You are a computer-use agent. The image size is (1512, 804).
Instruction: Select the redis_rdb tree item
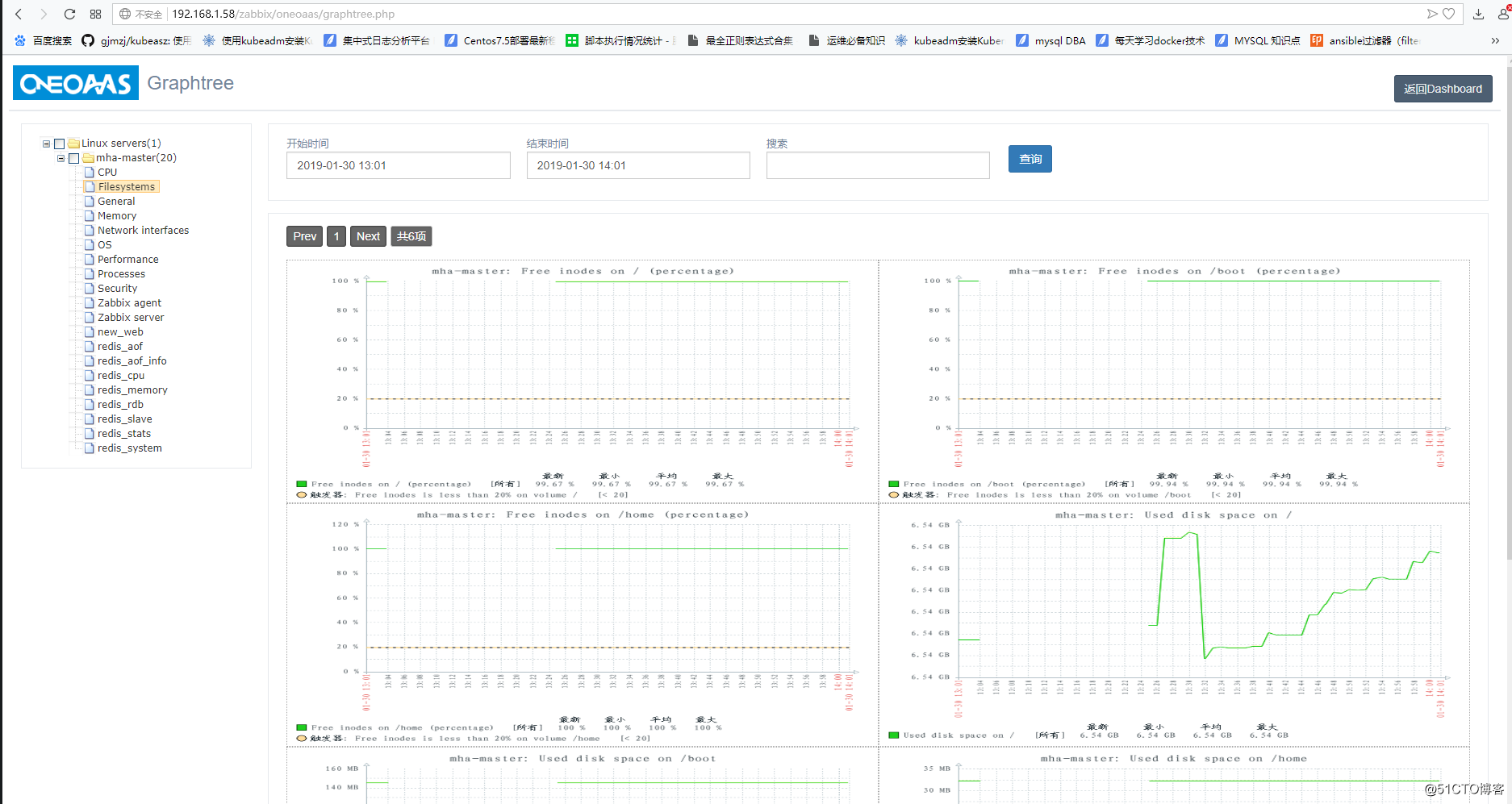121,405
